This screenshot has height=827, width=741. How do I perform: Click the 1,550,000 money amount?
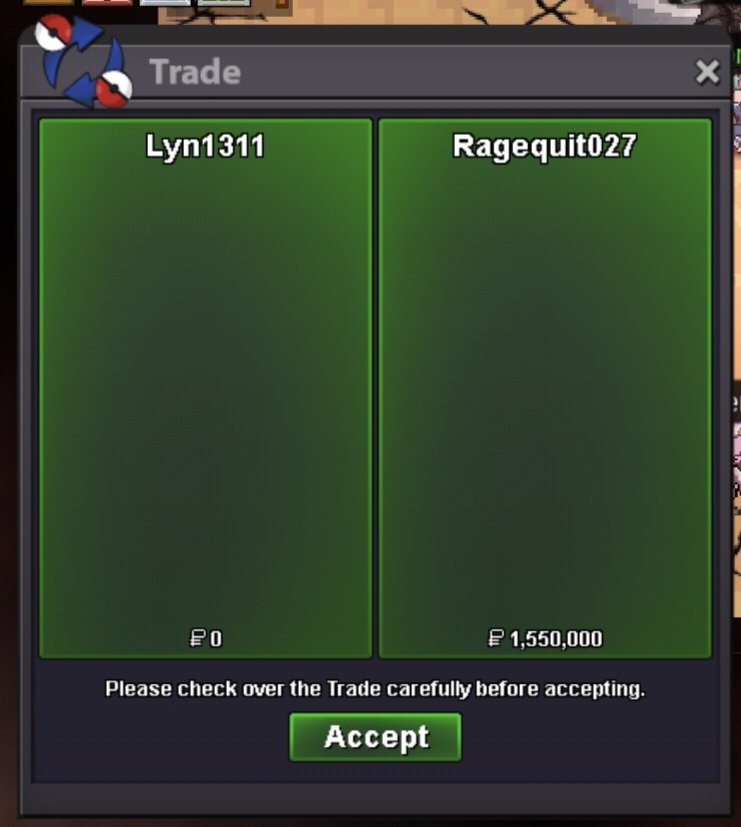click(556, 639)
